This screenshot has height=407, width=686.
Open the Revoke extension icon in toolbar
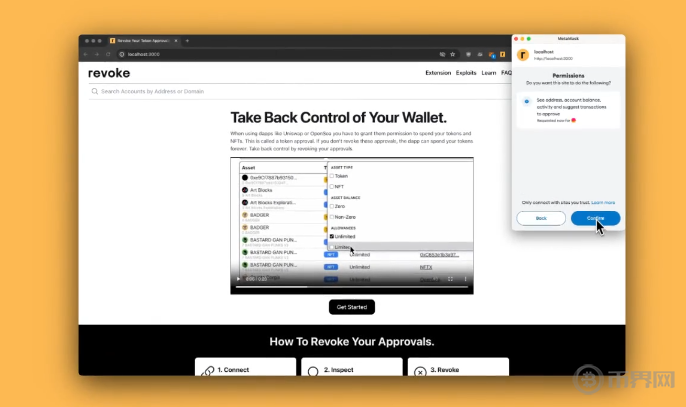(x=503, y=54)
